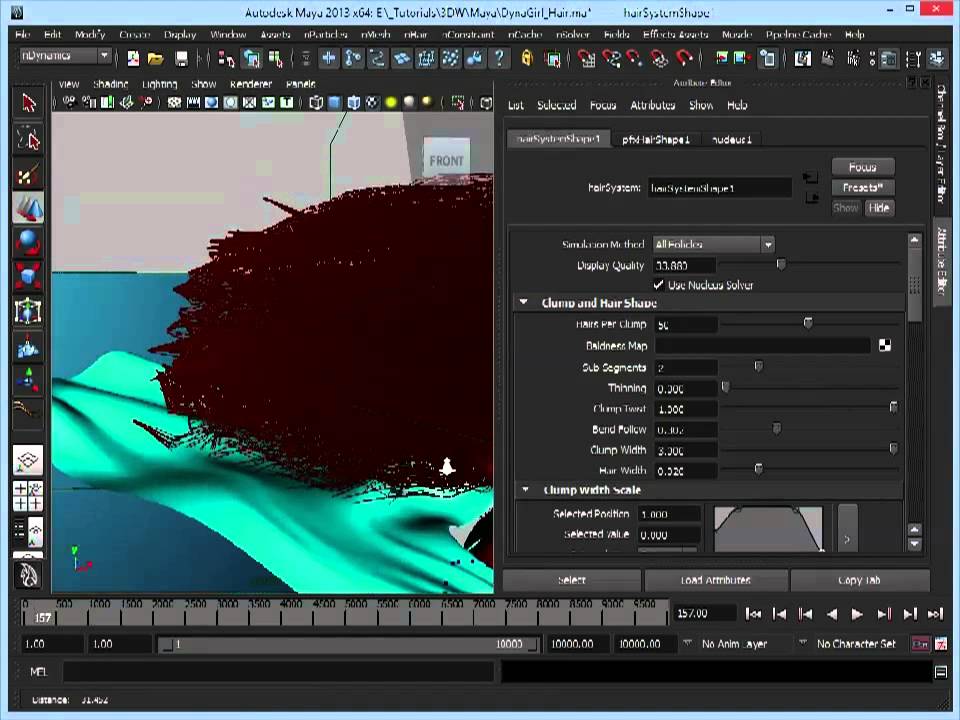Open the nCache menu
960x720 pixels.
pyautogui.click(x=525, y=34)
